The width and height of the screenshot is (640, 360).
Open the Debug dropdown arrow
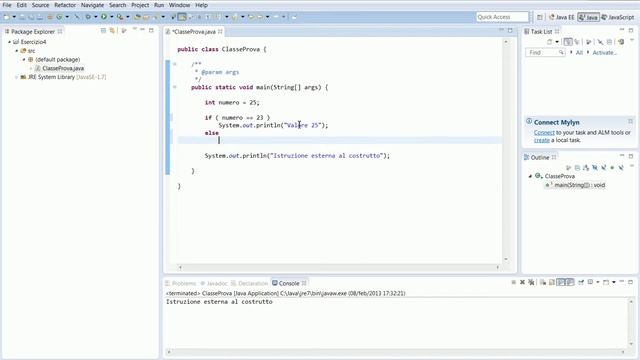(96, 17)
